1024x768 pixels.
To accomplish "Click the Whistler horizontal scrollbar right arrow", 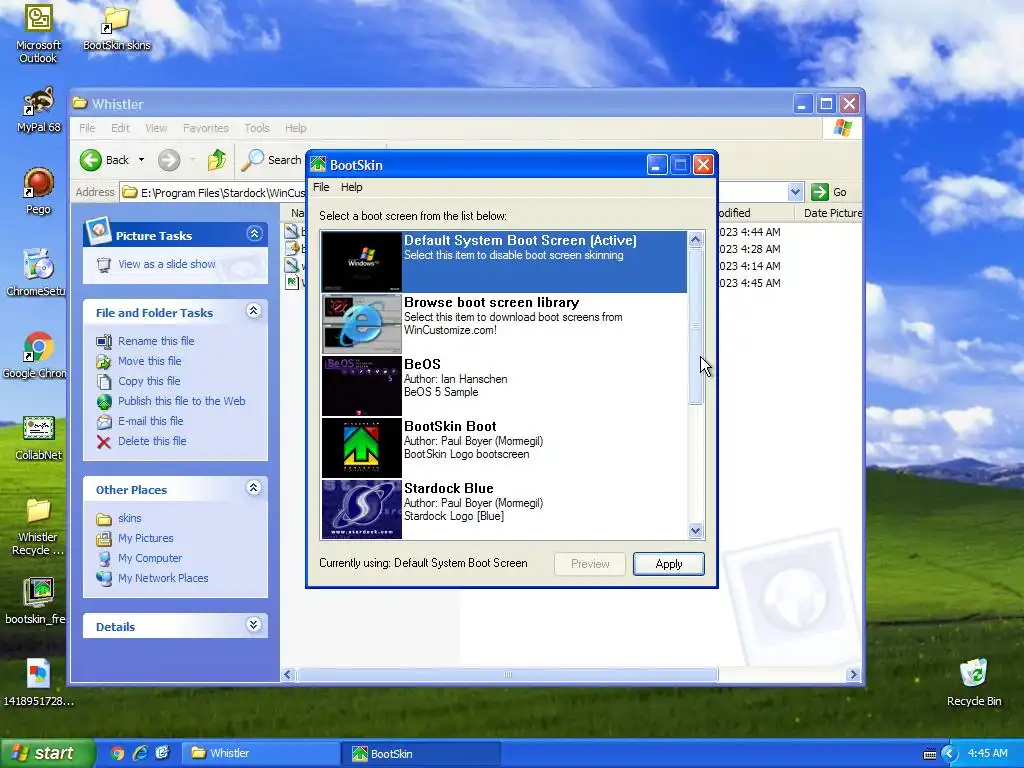I will (853, 675).
